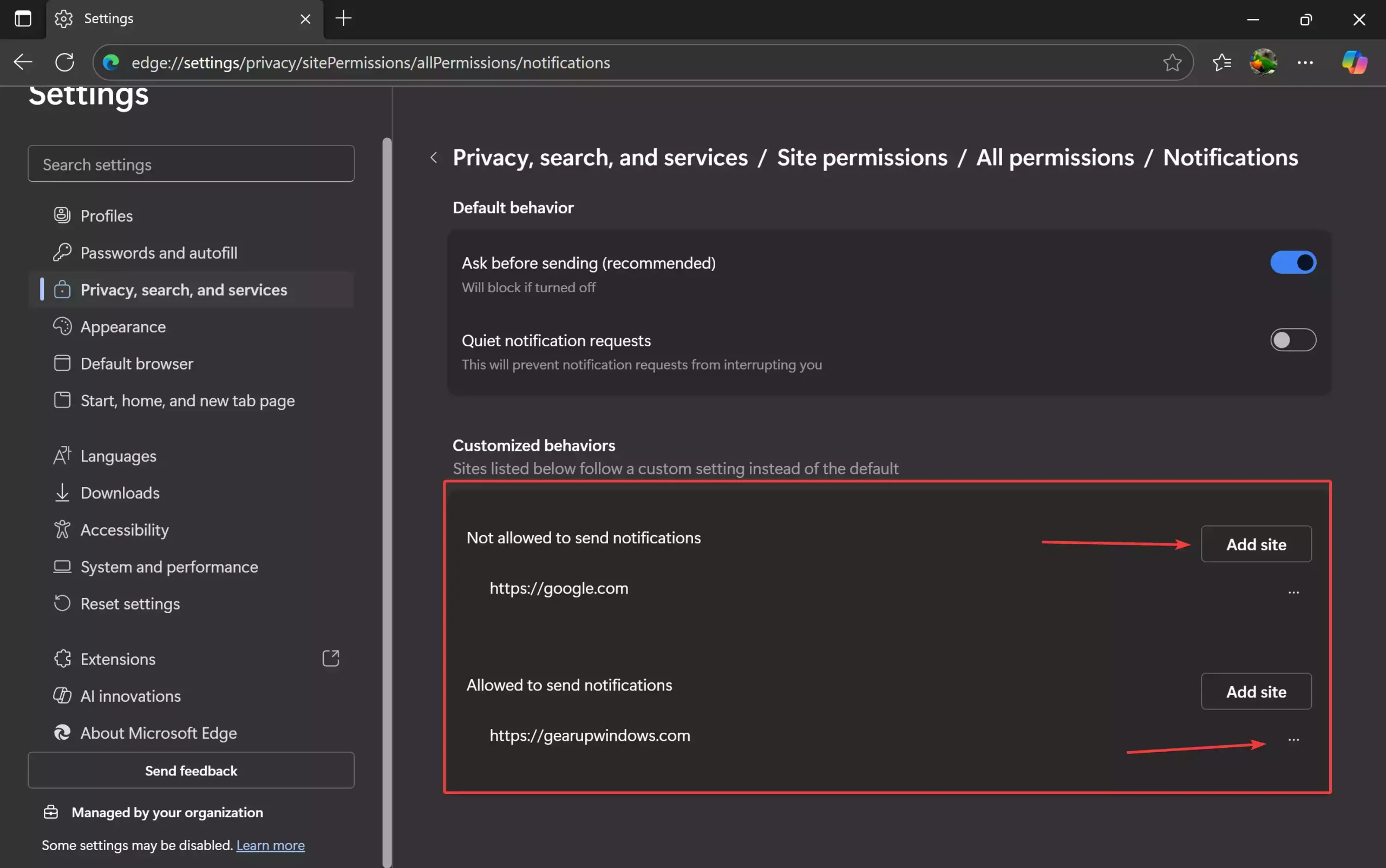Open Passwords and autofill settings

159,253
